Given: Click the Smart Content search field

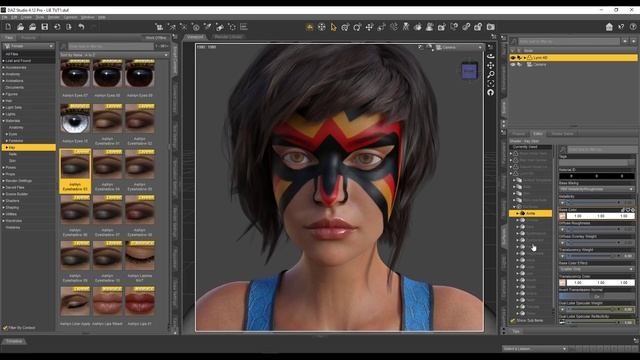Looking at the screenshot, I should [111, 46].
